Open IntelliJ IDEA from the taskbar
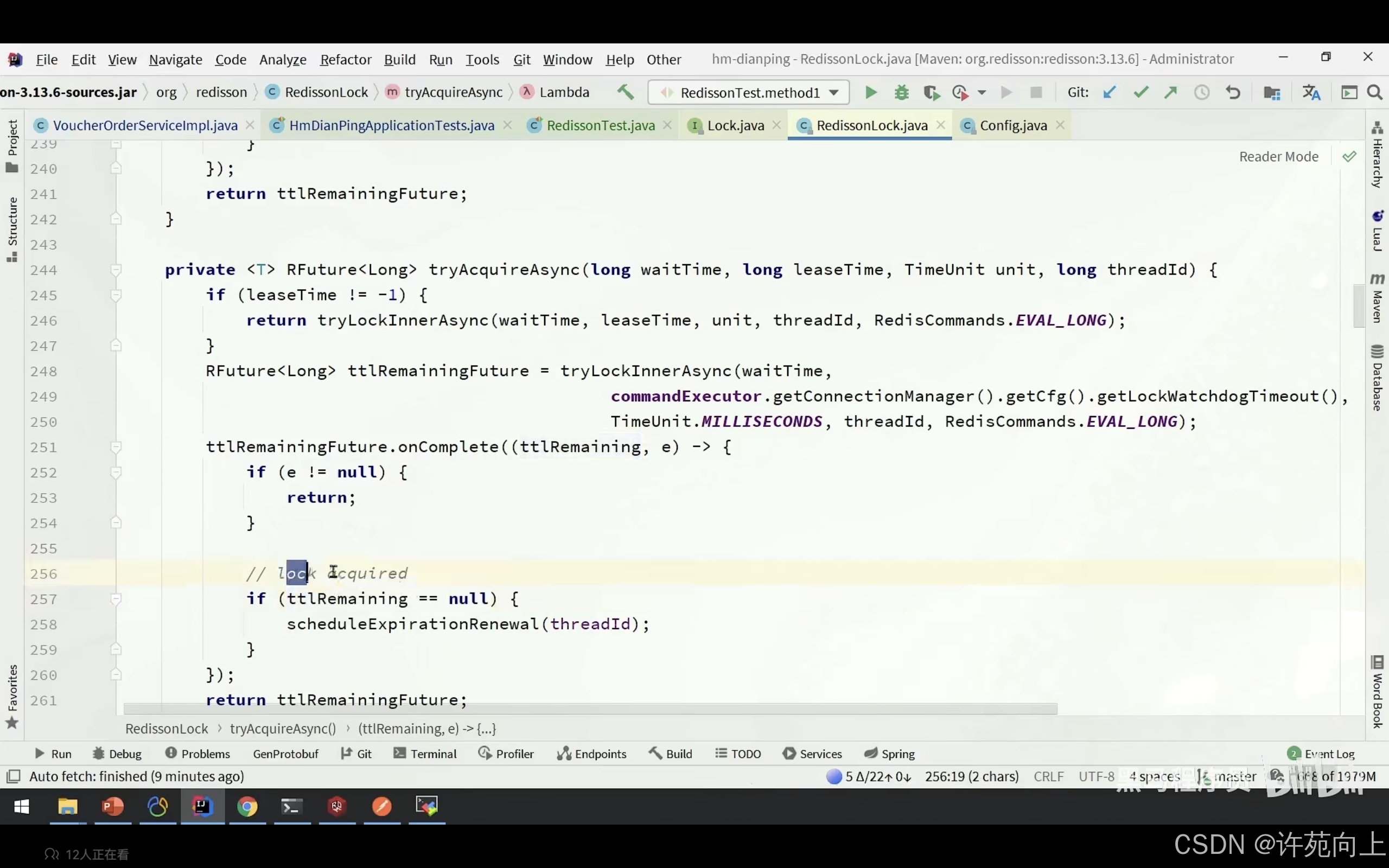 click(202, 807)
